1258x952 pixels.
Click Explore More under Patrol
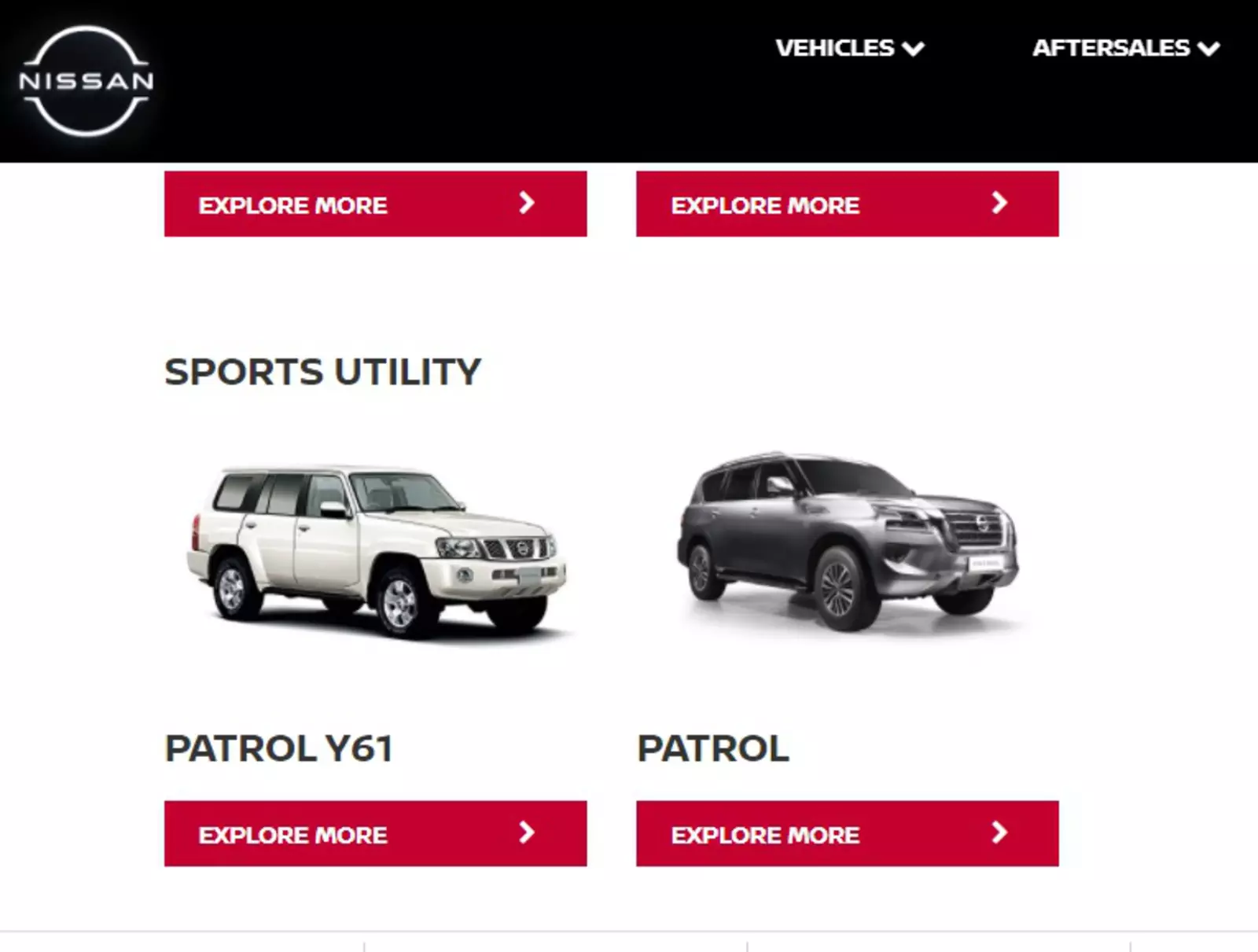(847, 833)
